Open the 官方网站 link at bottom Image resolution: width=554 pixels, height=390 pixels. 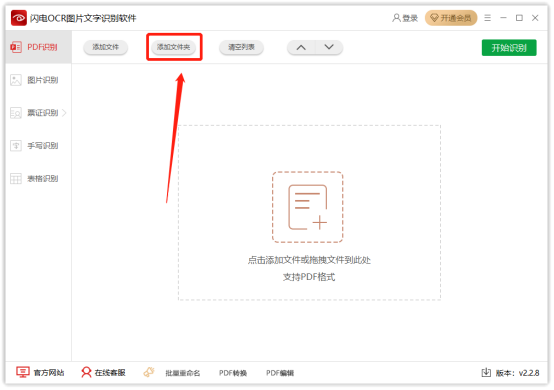[49, 373]
